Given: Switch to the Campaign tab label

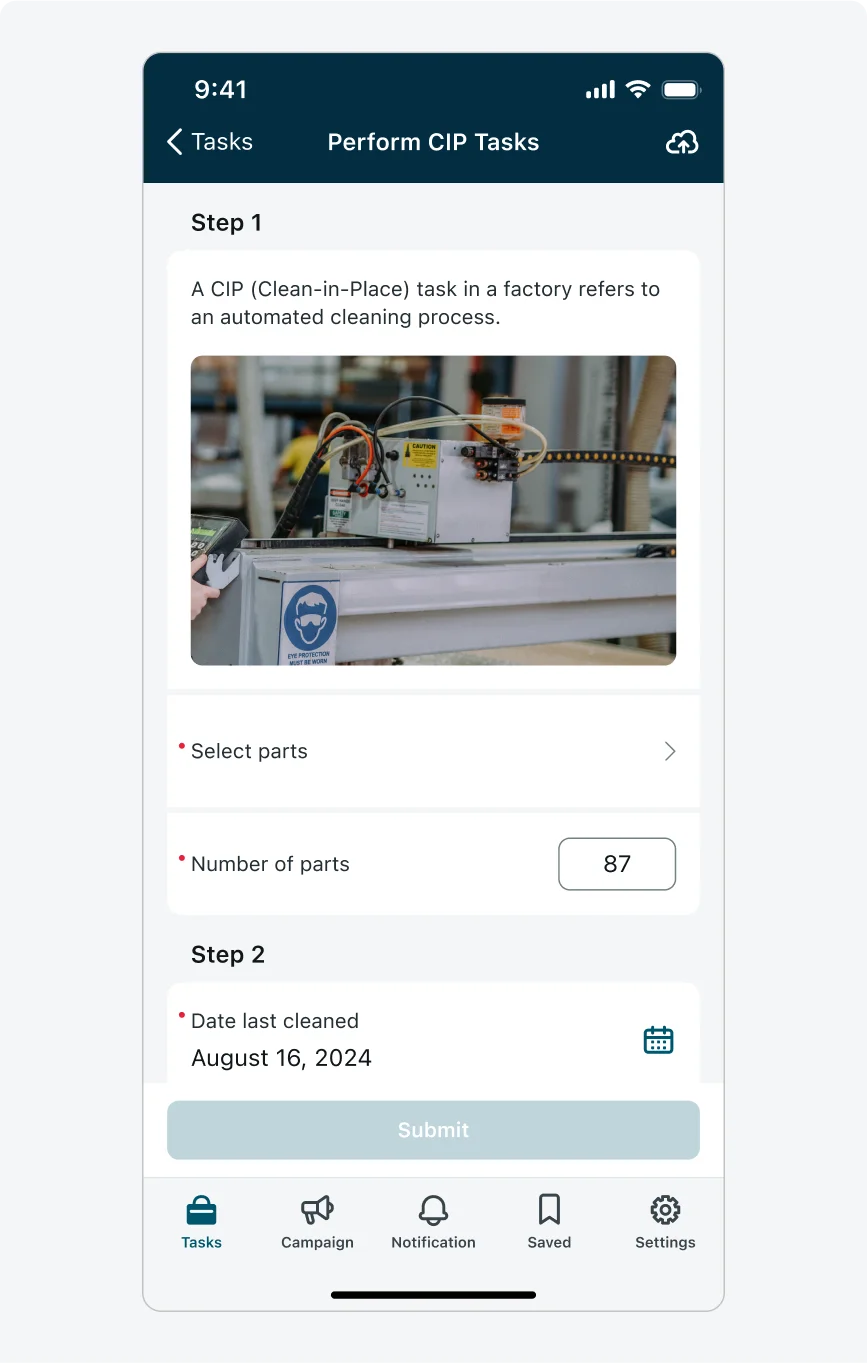Looking at the screenshot, I should [x=317, y=1242].
